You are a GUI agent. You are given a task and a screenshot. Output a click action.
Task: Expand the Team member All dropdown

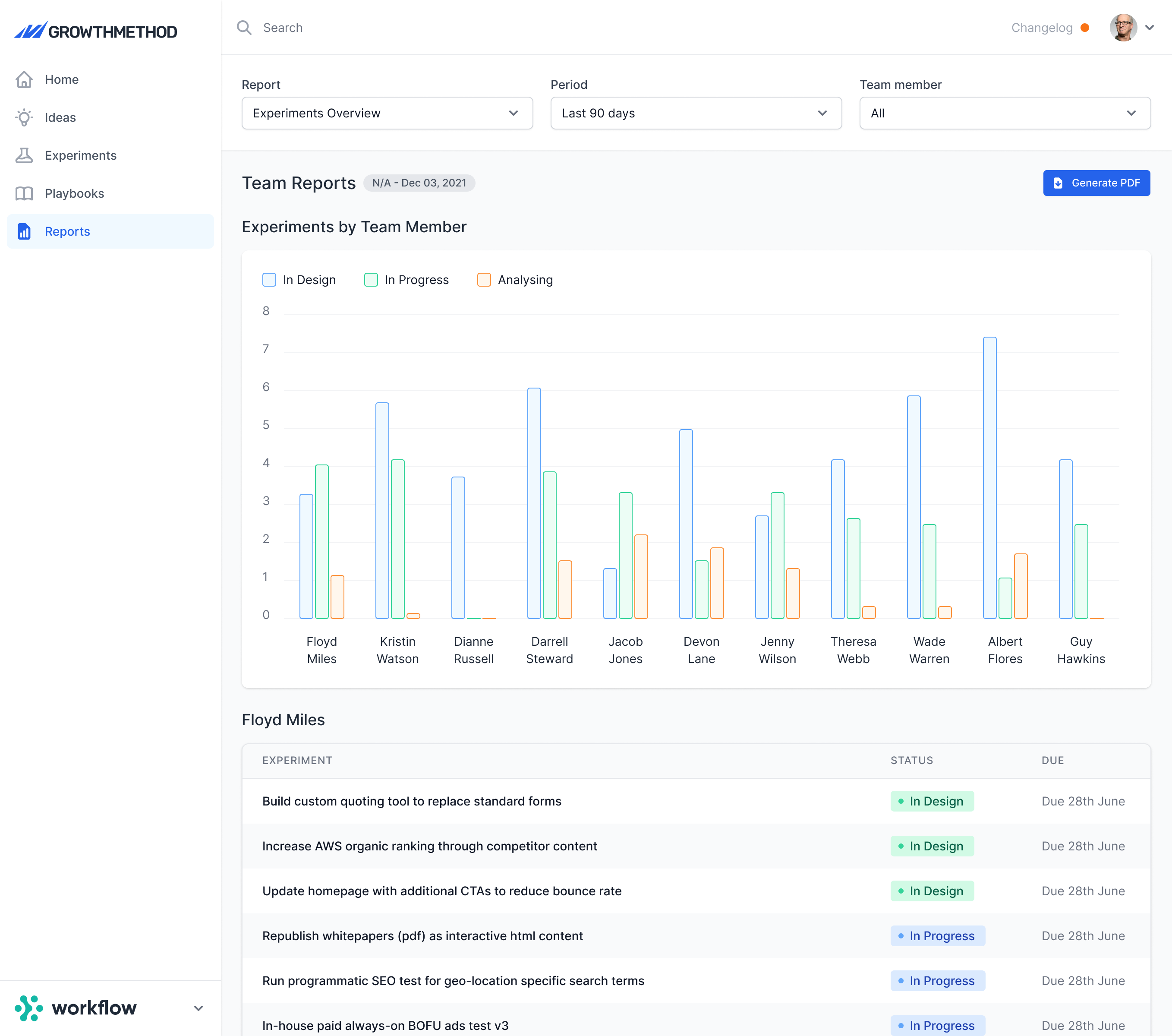pos(1005,113)
